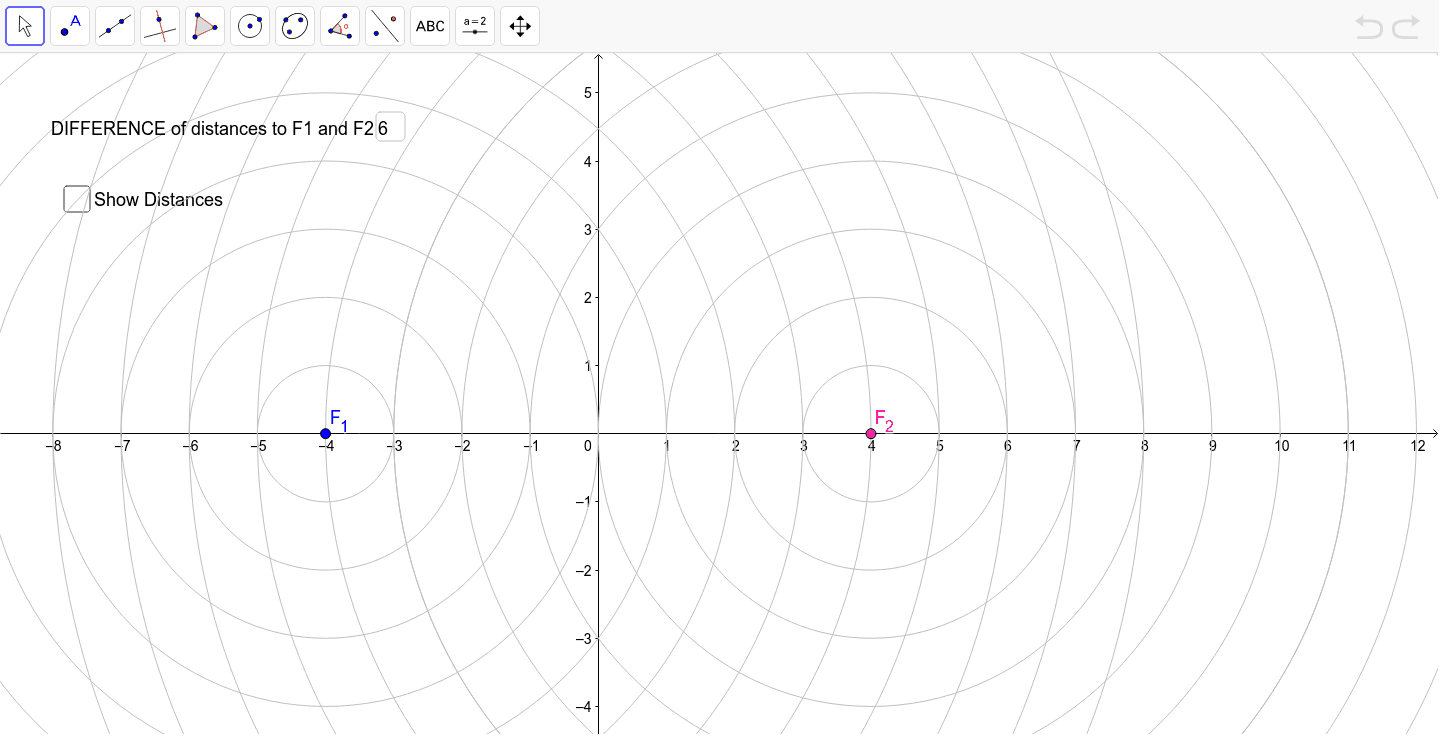
Task: Select the Line through two points tool
Action: pos(115,26)
